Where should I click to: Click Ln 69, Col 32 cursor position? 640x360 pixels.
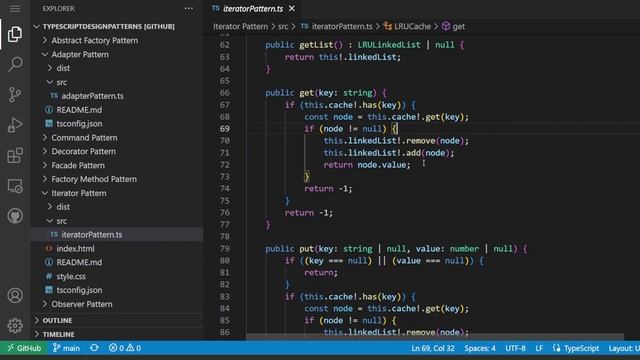pyautogui.click(x=433, y=348)
